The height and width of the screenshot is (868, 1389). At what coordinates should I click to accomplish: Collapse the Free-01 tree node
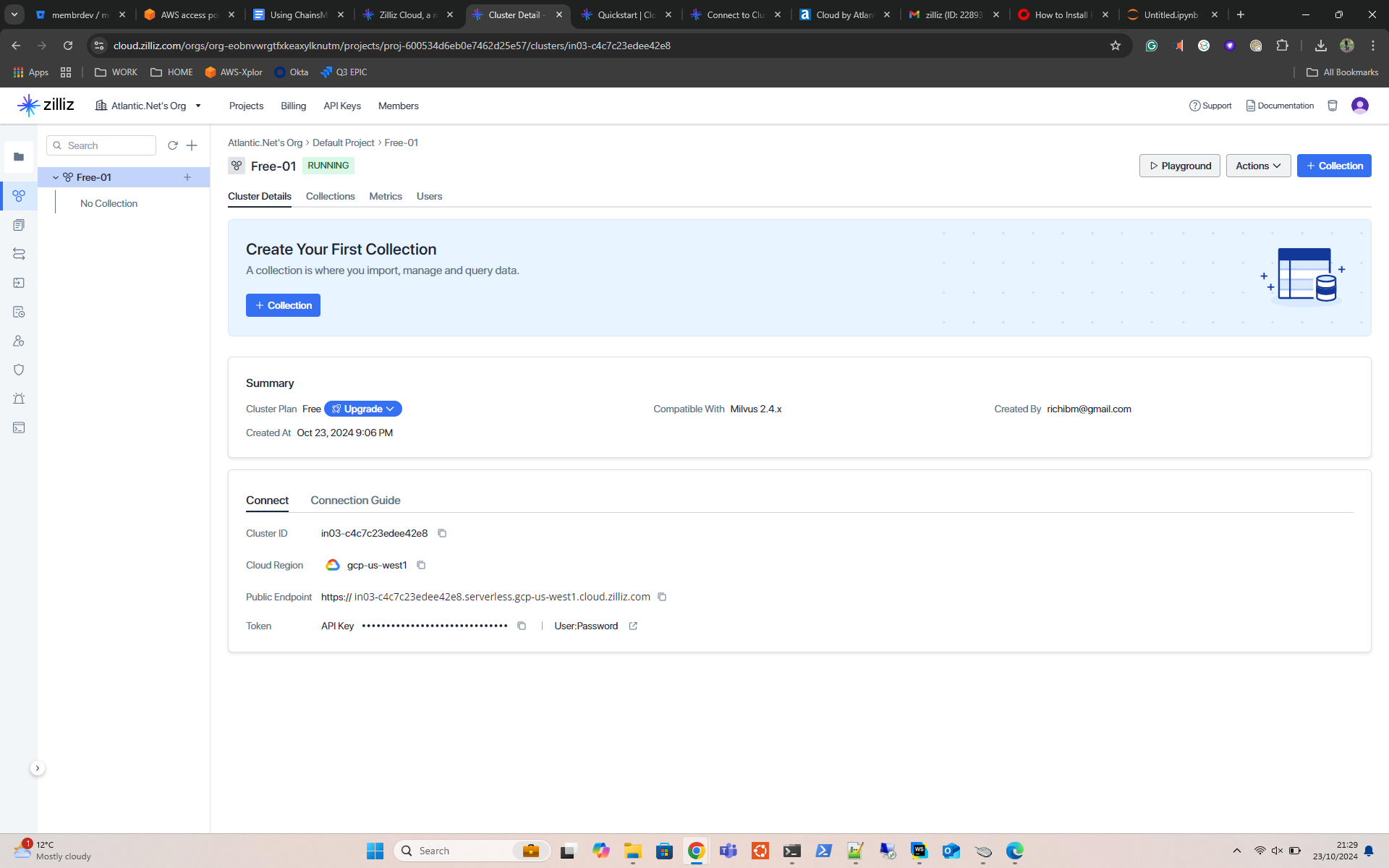(56, 177)
